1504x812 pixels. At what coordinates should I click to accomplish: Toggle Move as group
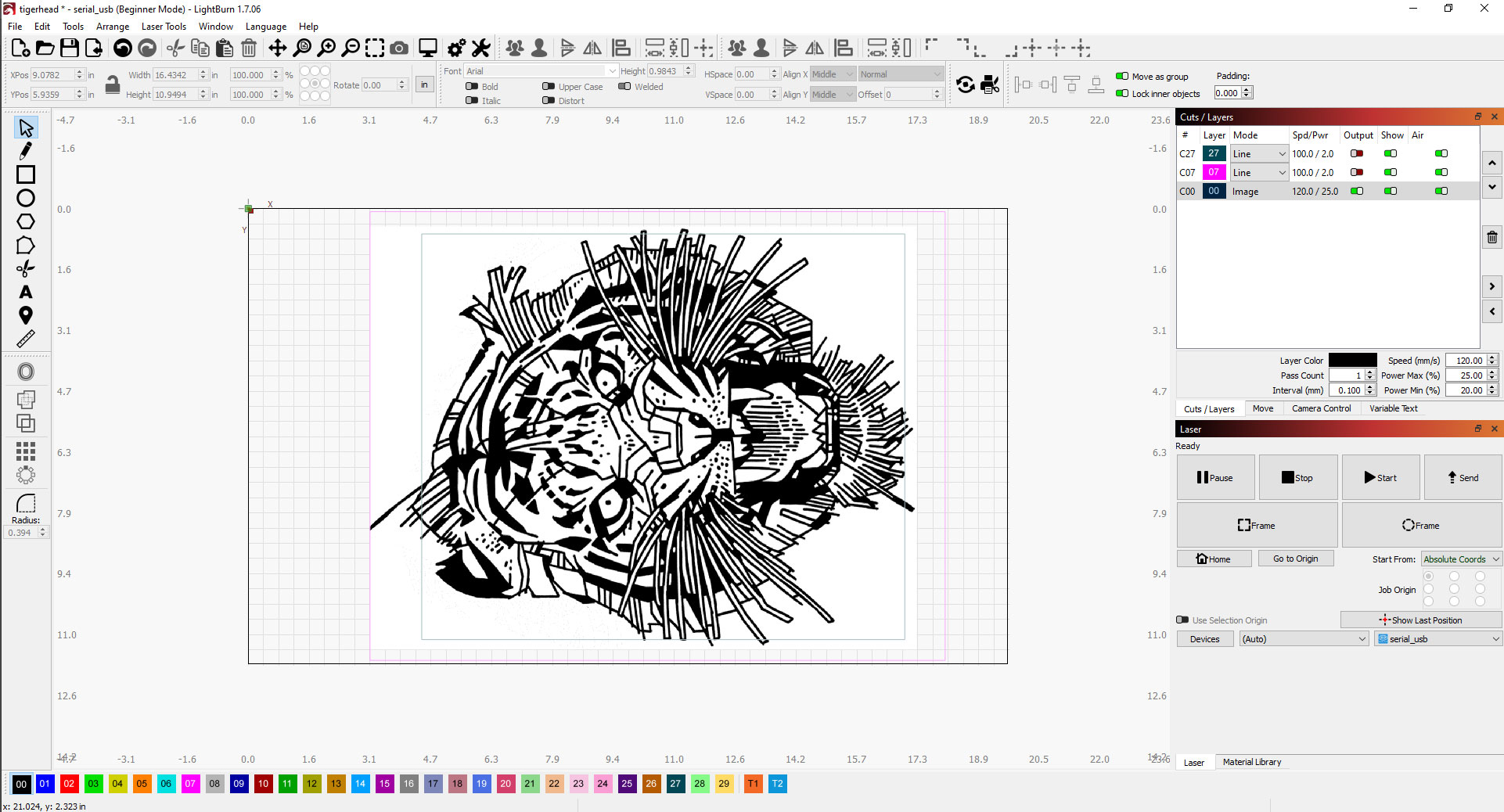pos(1122,77)
